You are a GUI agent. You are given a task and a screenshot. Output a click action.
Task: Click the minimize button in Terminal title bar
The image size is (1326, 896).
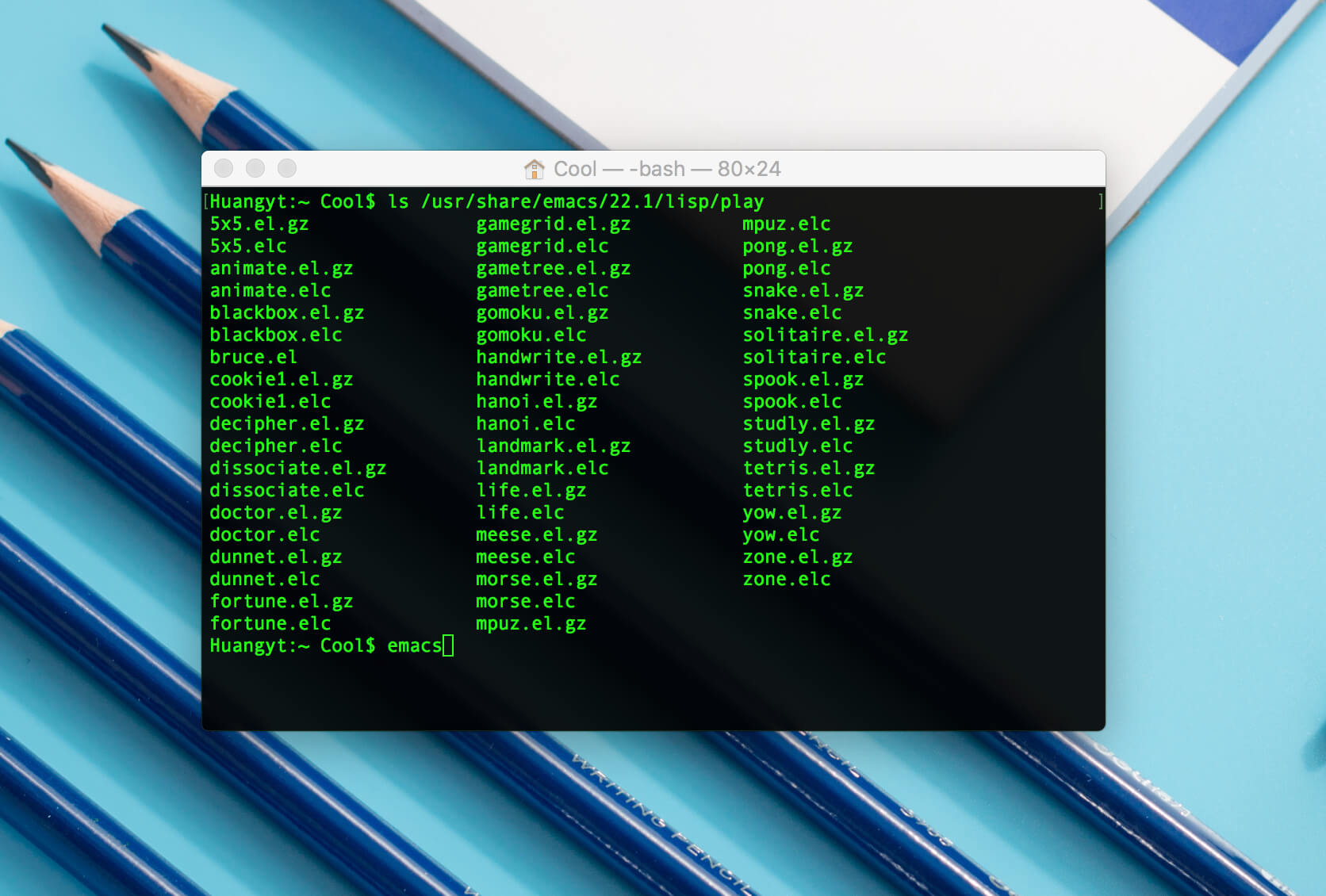pyautogui.click(x=255, y=168)
